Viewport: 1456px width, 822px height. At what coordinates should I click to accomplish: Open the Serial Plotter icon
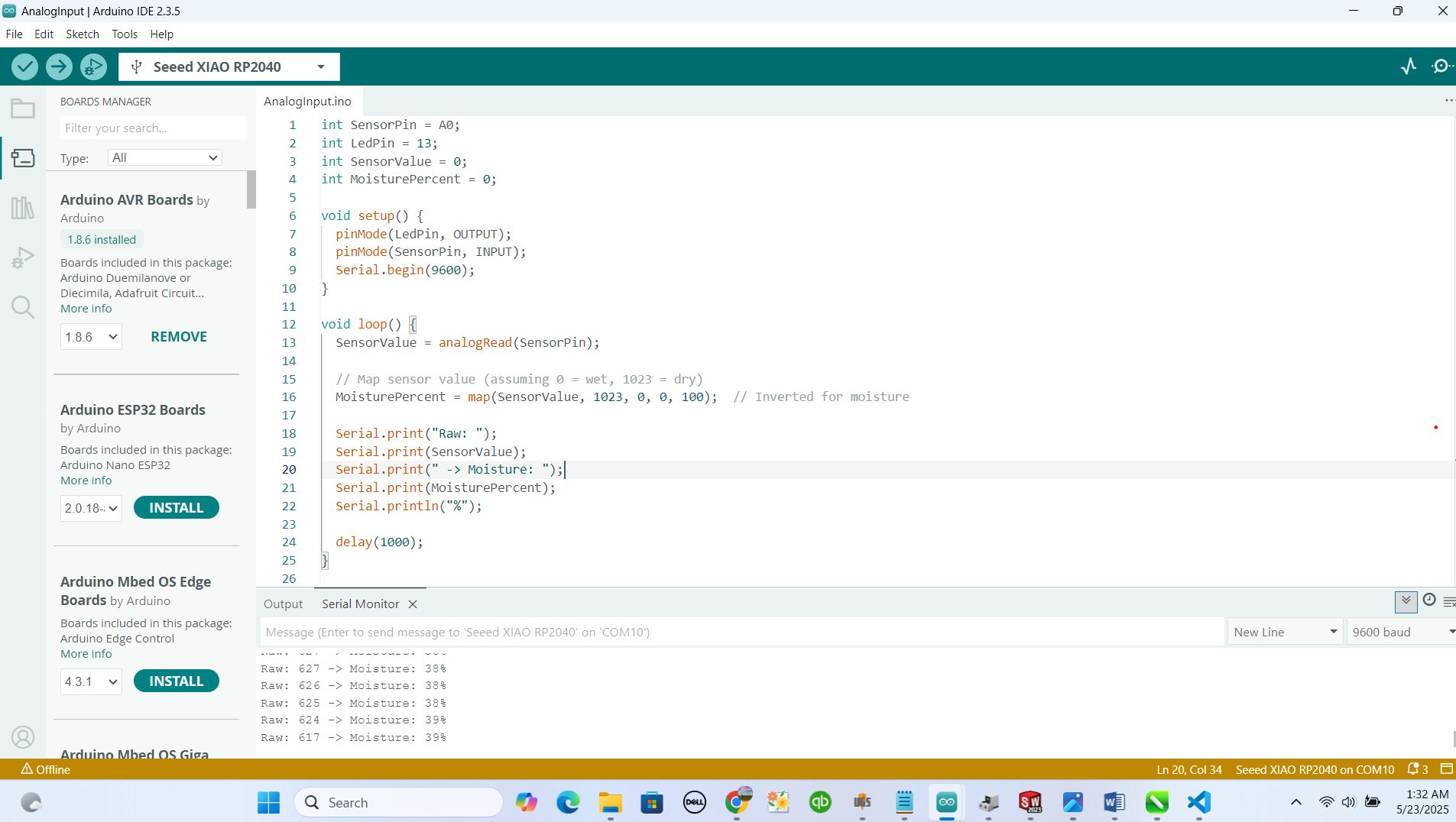[x=1409, y=66]
